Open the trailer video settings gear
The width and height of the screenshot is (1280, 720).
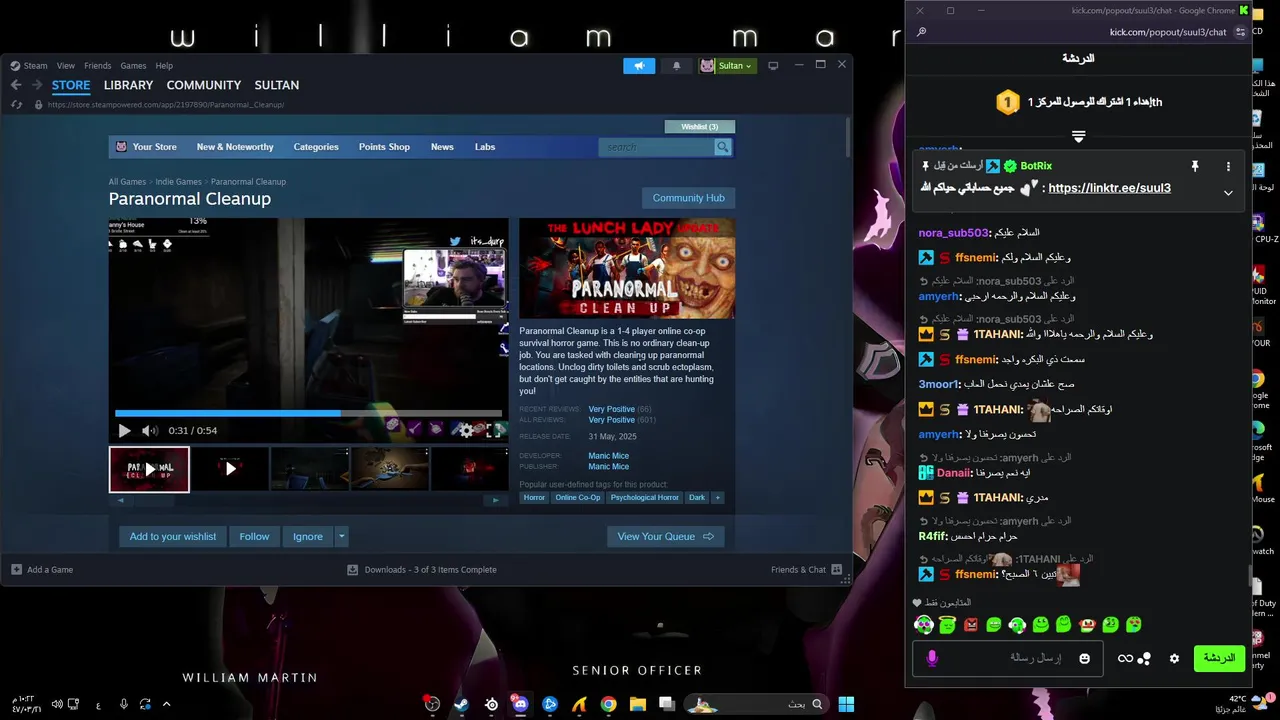point(466,431)
